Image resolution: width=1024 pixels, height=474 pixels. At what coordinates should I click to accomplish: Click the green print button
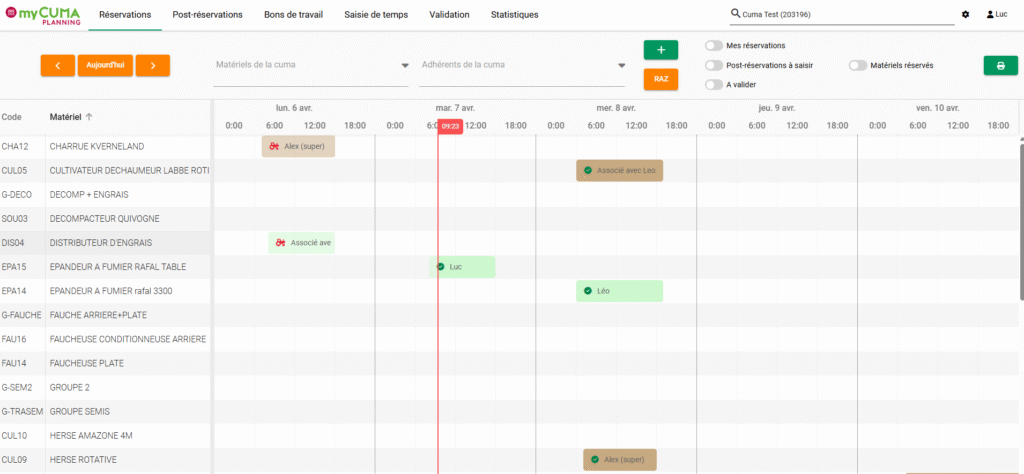(x=1000, y=65)
